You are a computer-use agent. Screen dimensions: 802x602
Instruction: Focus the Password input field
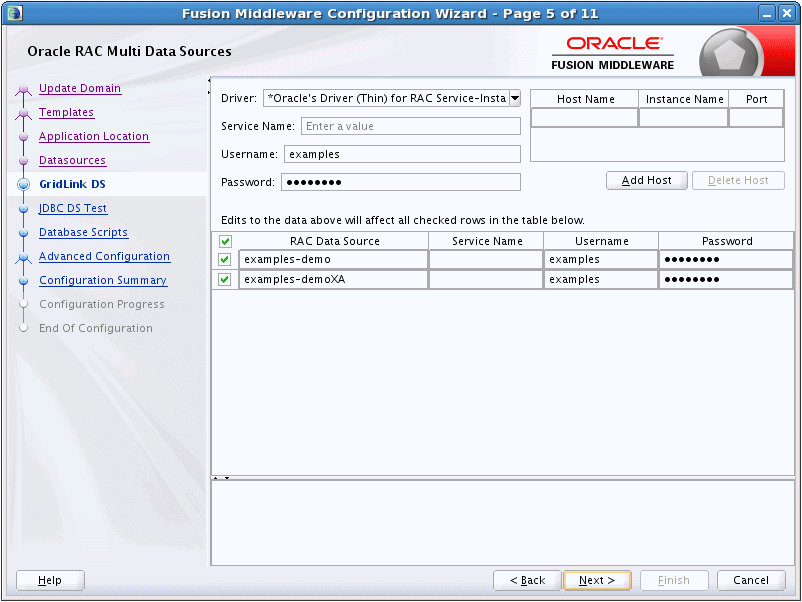[x=400, y=182]
